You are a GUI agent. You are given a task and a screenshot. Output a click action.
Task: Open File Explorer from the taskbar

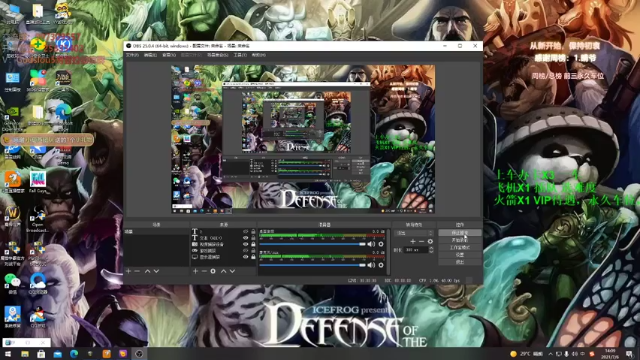[x=25, y=354]
